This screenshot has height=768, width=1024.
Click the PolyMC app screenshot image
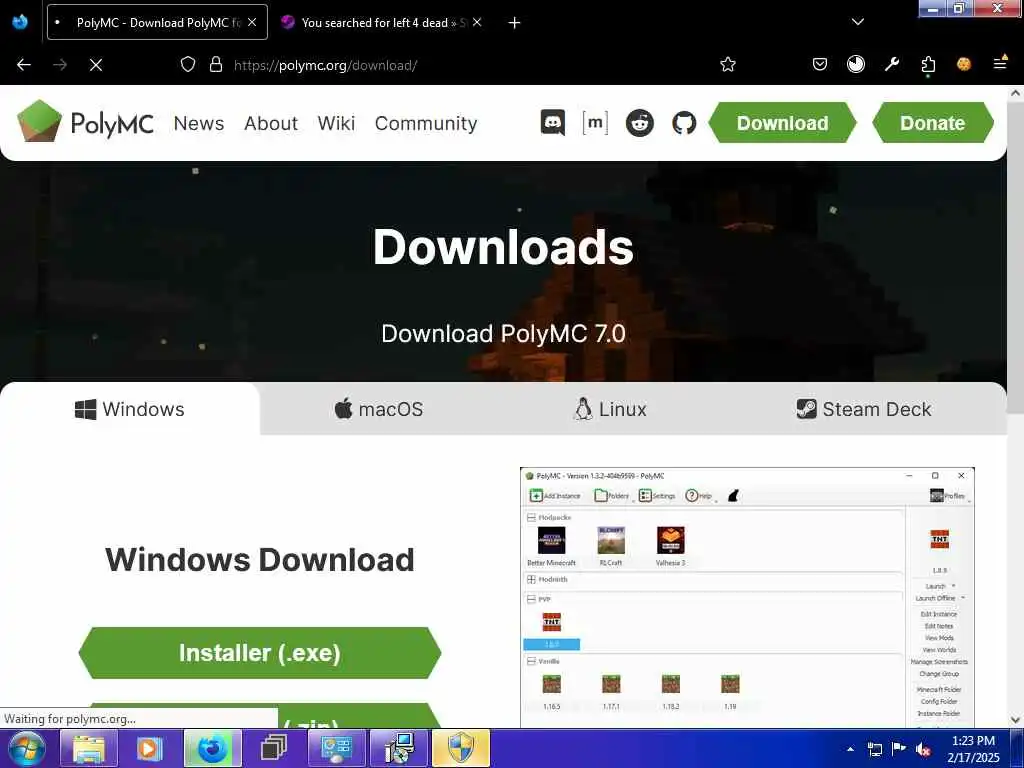tap(747, 597)
